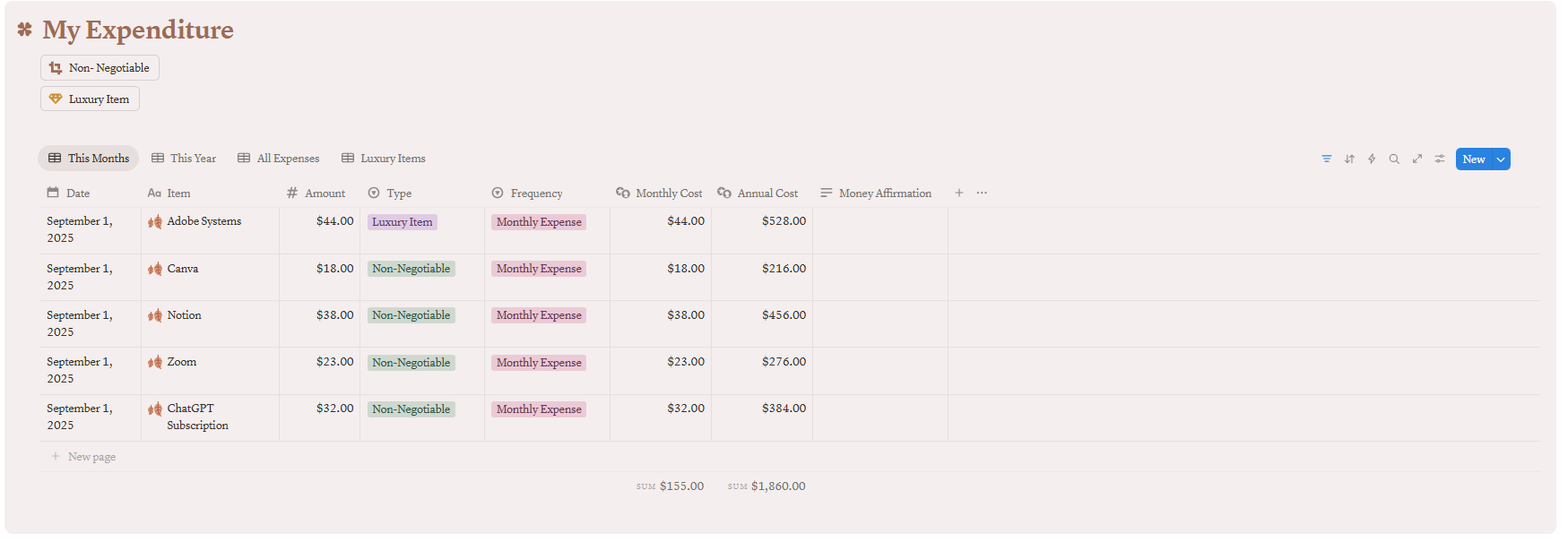1568x542 pixels.
Task: Click the blue New button
Action: click(x=1473, y=159)
